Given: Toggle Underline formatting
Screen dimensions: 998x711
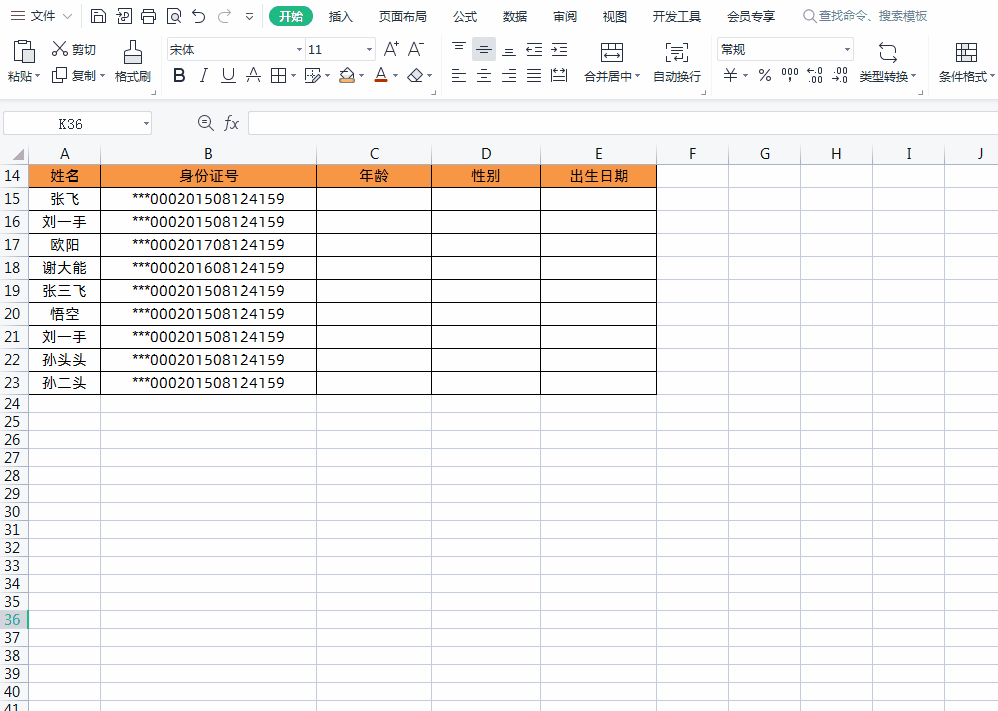Looking at the screenshot, I should click(x=228, y=76).
